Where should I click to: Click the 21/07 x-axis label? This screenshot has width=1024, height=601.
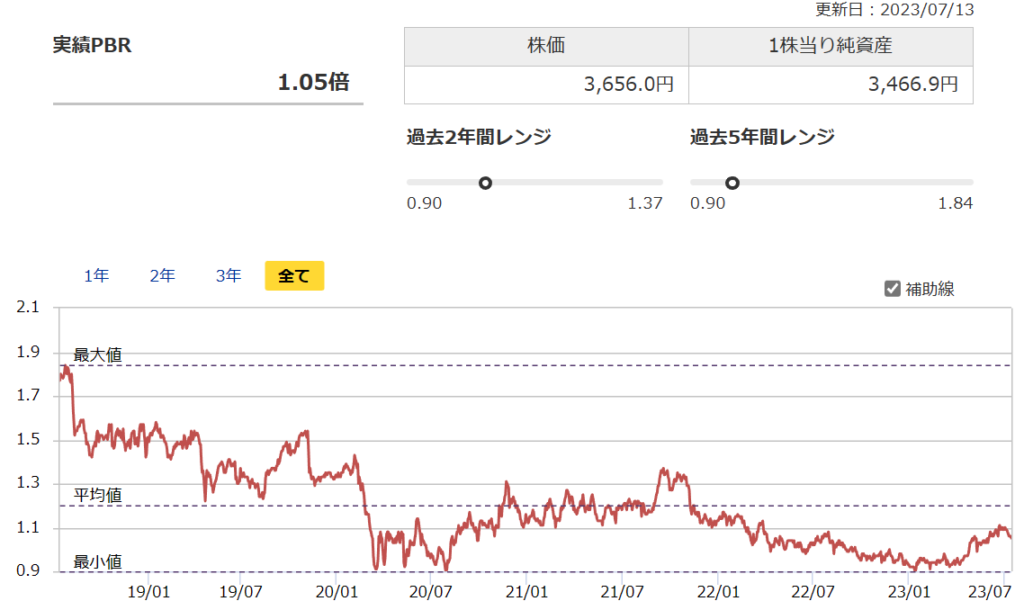tap(622, 592)
